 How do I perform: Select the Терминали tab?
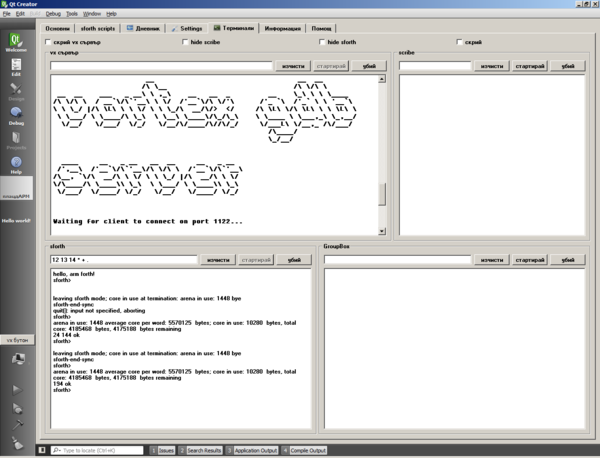(x=233, y=28)
